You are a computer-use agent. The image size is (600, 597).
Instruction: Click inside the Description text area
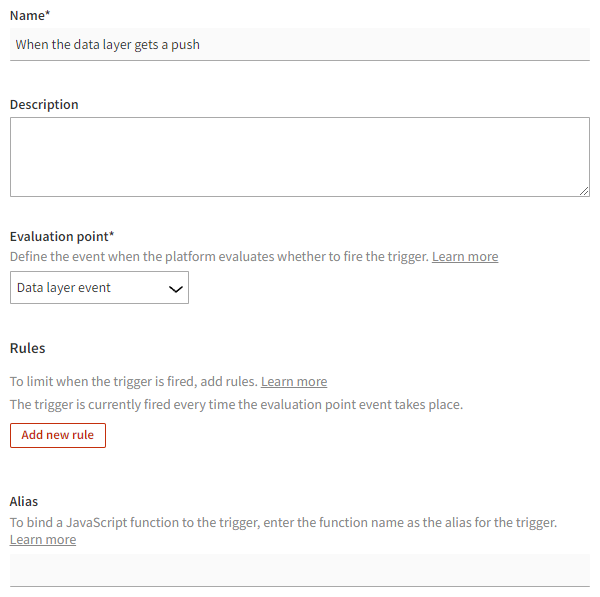pyautogui.click(x=300, y=157)
